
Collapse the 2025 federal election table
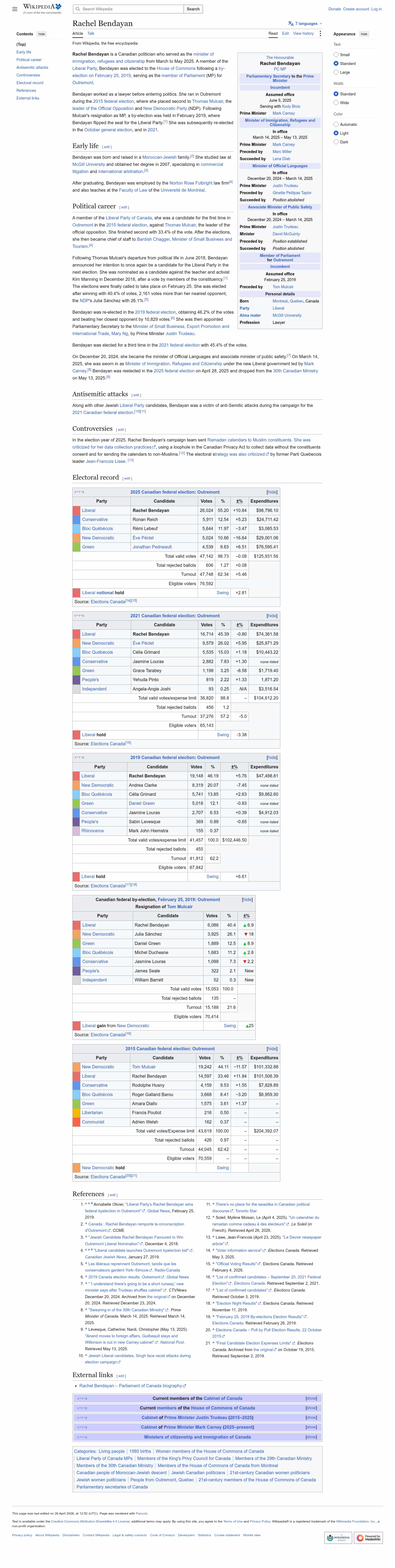click(x=272, y=492)
